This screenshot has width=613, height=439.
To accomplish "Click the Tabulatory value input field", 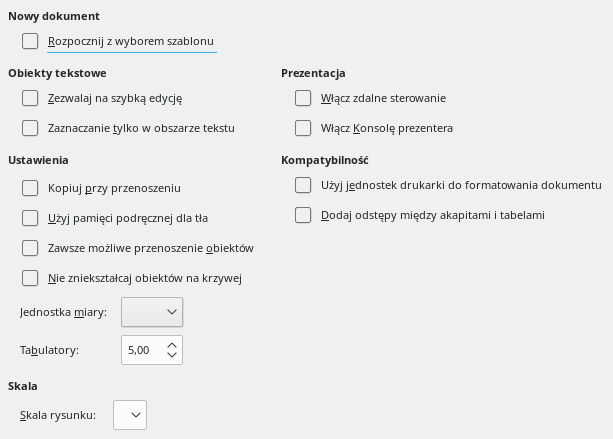I will [141, 350].
